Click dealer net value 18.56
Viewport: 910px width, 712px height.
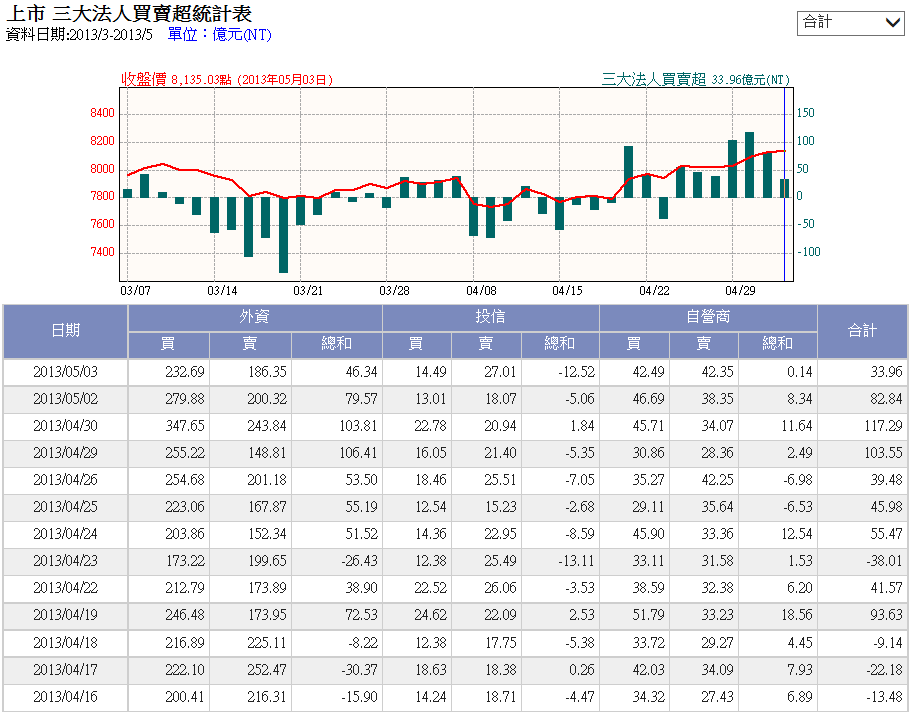[x=797, y=615]
